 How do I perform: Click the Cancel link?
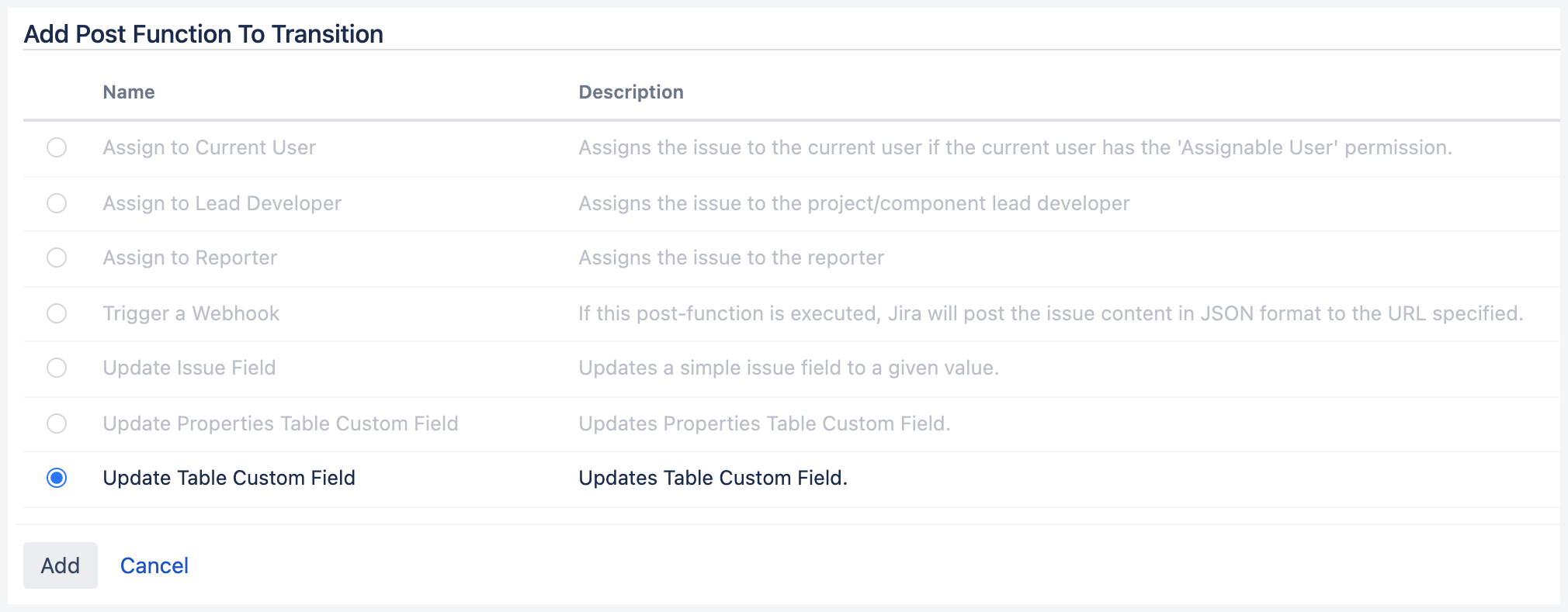pos(154,565)
